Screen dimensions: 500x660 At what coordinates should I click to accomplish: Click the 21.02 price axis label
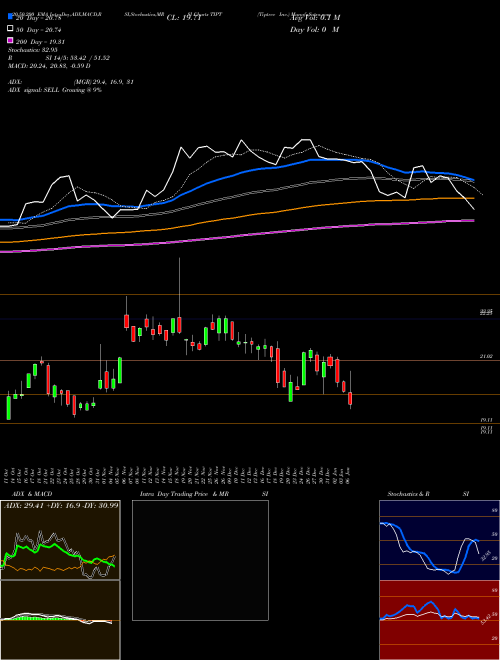point(486,357)
